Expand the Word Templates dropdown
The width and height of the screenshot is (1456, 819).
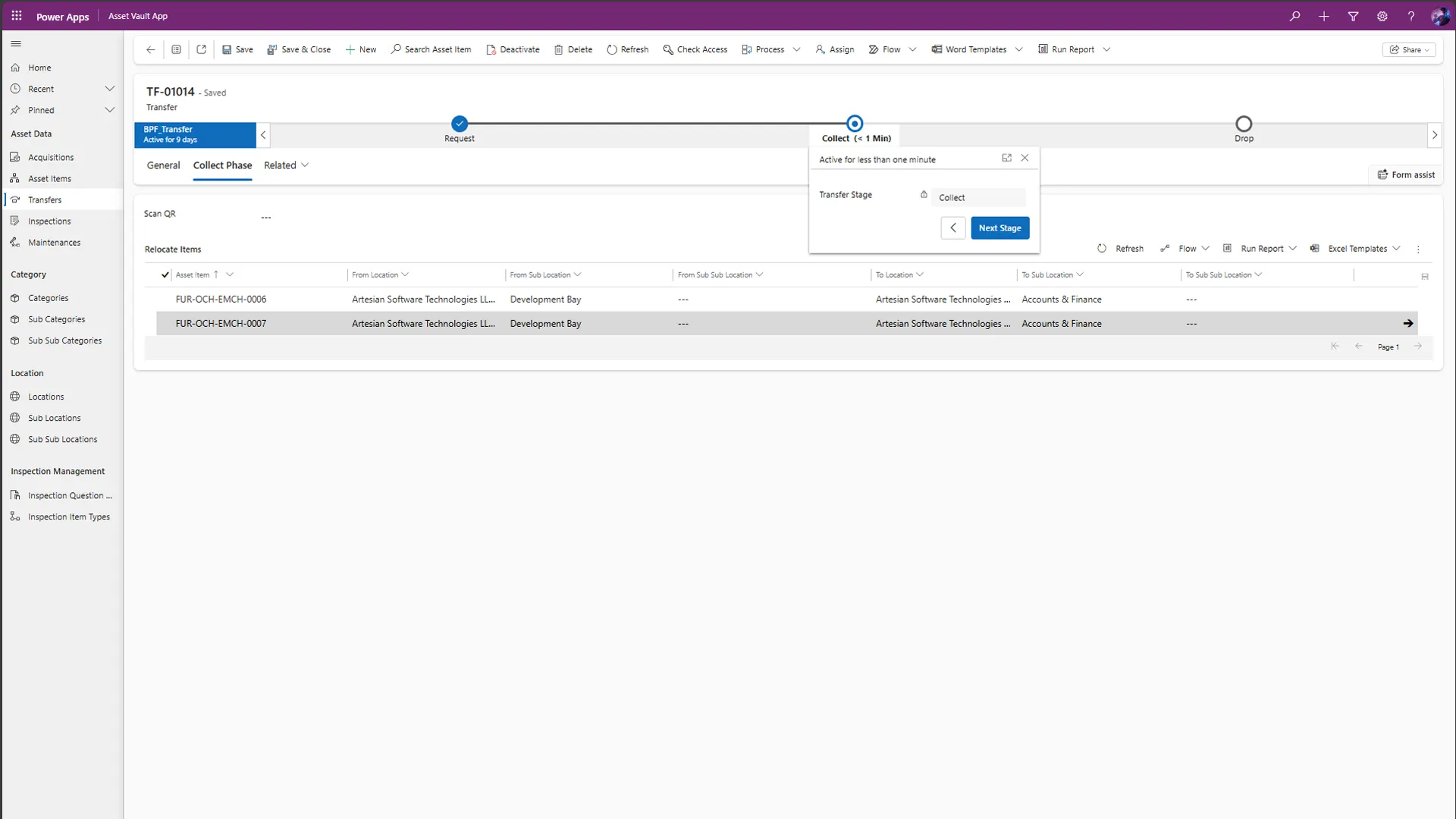1018,50
